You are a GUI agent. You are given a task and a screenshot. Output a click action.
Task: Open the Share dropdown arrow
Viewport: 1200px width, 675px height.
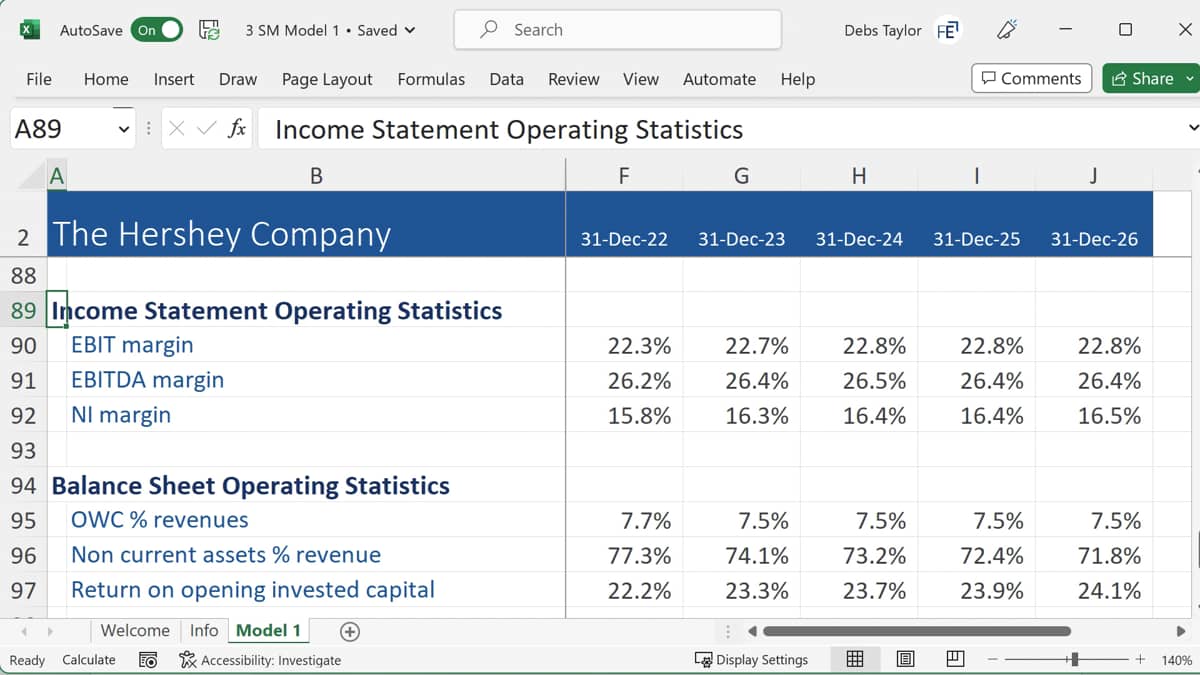pyautogui.click(x=1190, y=78)
